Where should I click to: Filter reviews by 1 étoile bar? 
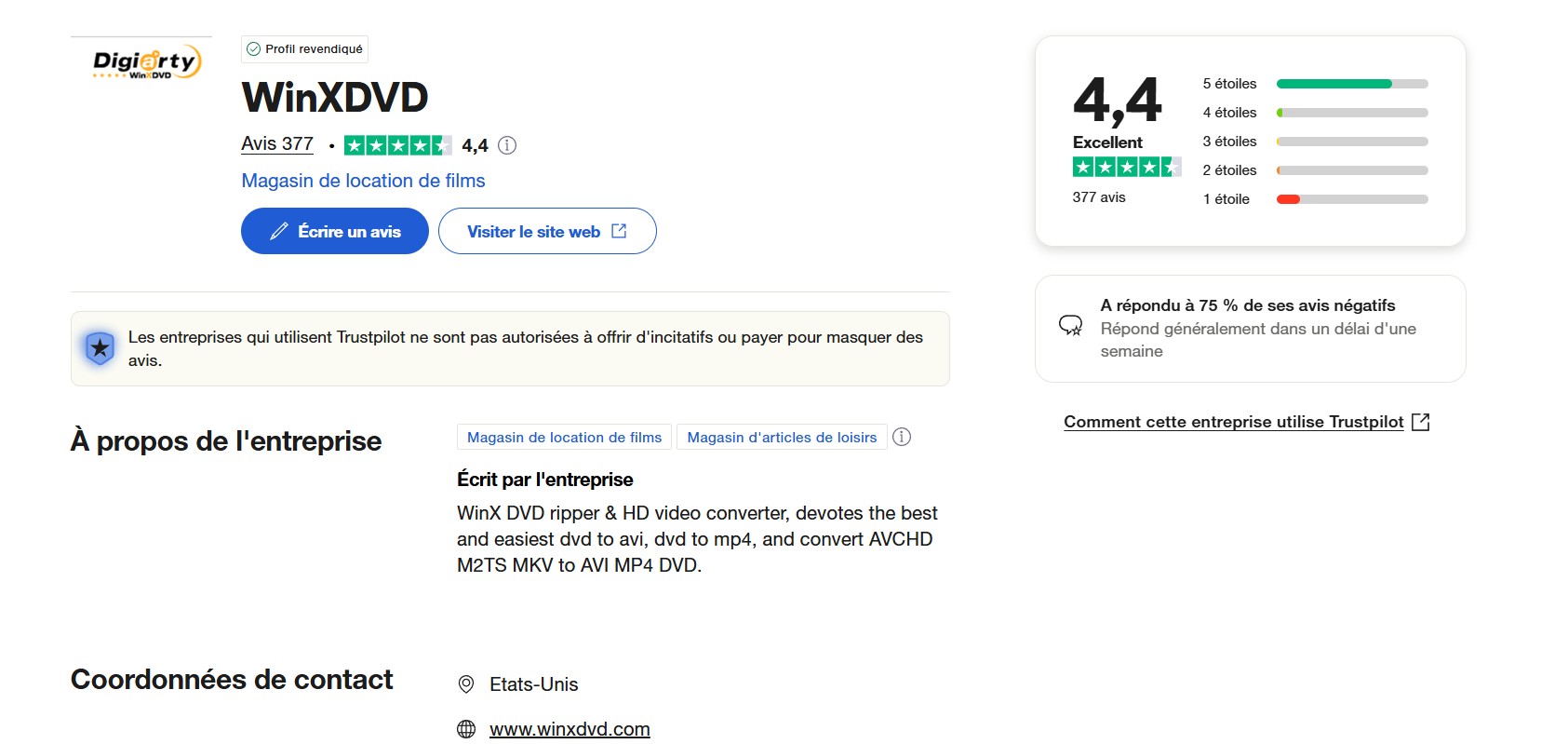coord(1352,199)
